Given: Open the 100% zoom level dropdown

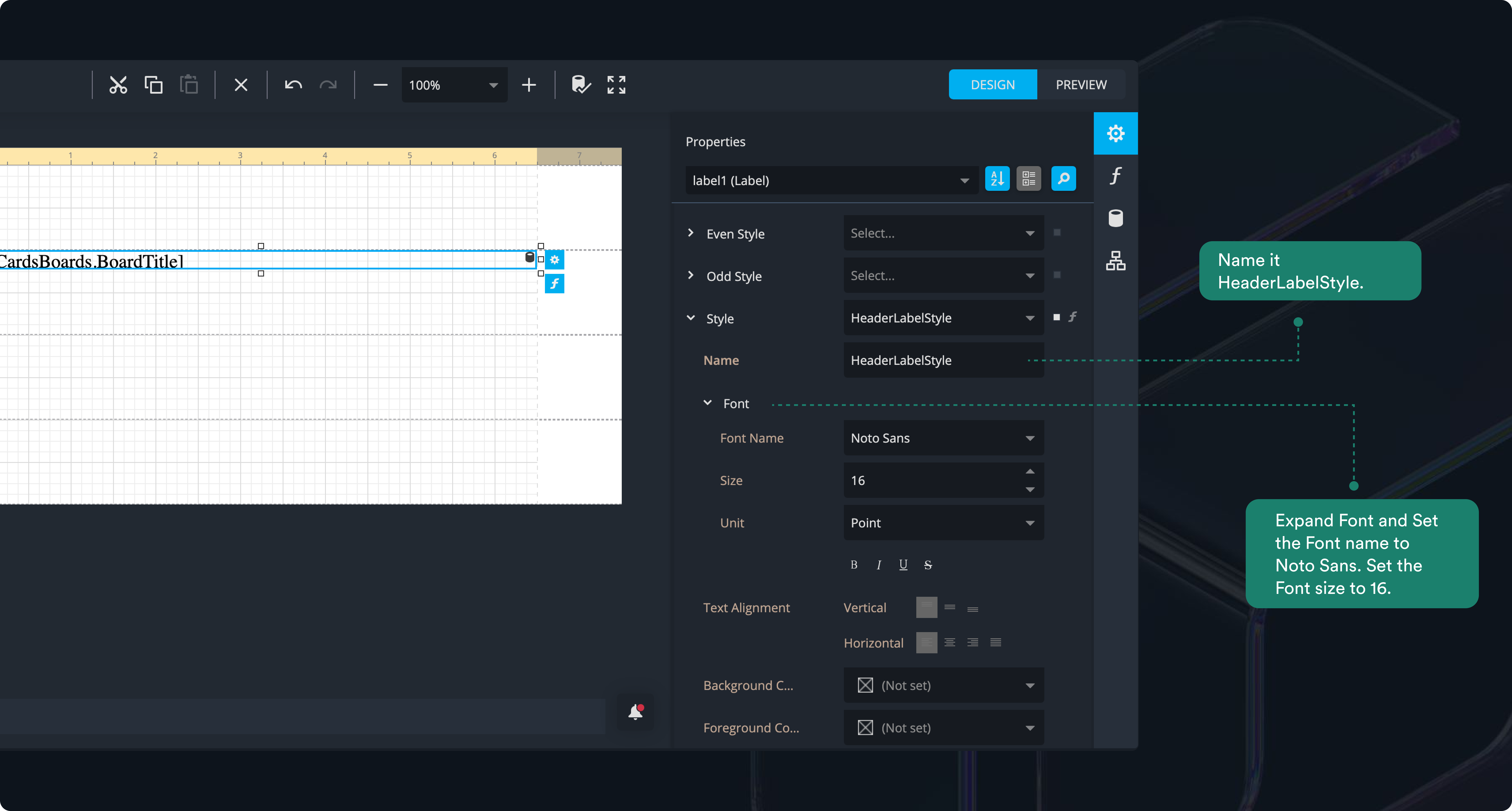Looking at the screenshot, I should coord(454,85).
